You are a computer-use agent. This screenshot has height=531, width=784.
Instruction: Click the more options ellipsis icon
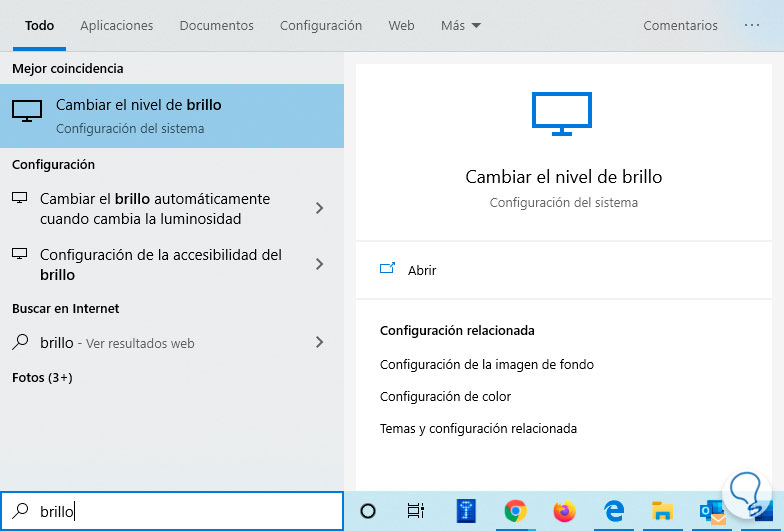pos(752,25)
